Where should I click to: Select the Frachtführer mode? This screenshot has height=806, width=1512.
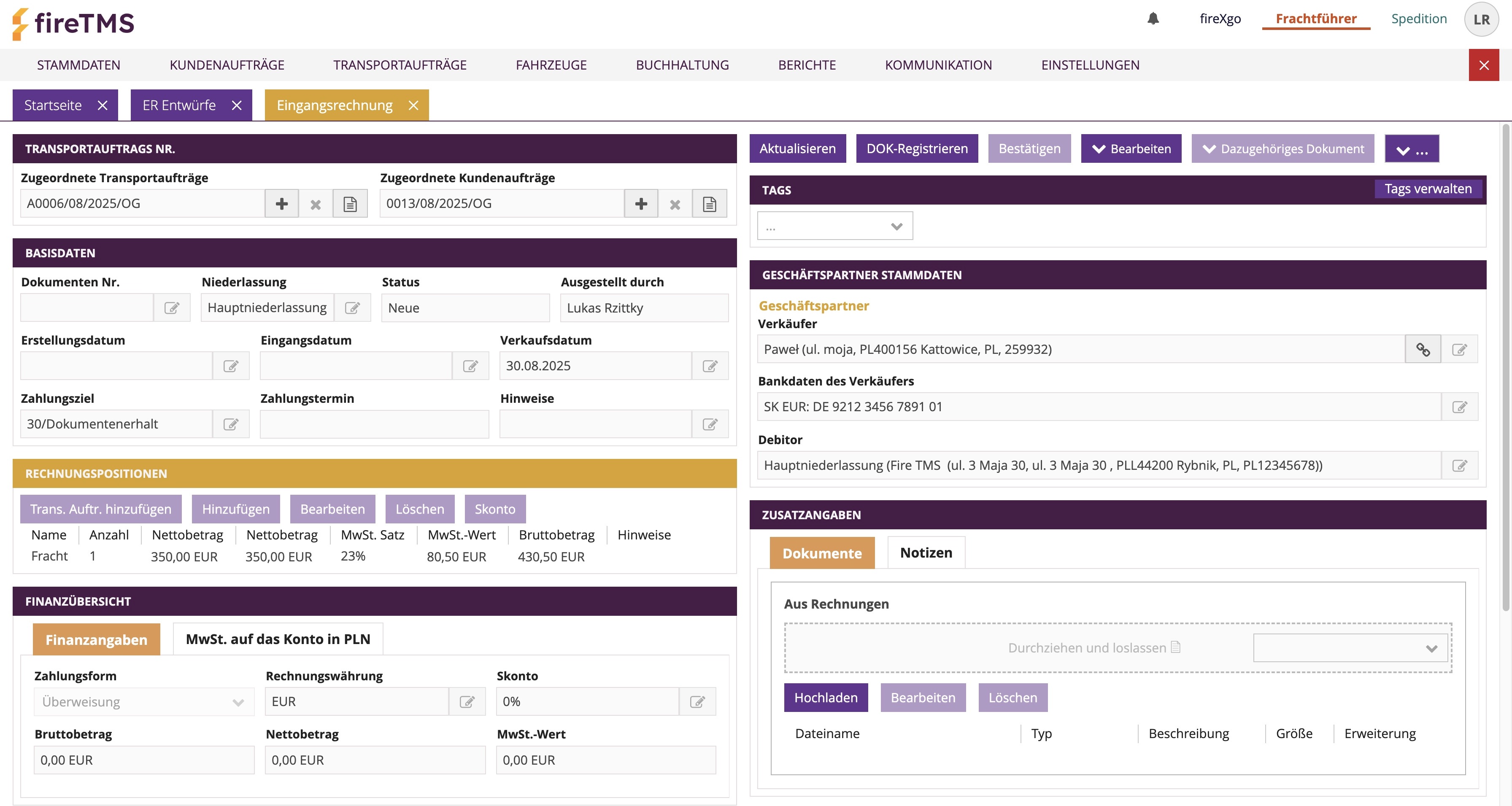click(1316, 19)
